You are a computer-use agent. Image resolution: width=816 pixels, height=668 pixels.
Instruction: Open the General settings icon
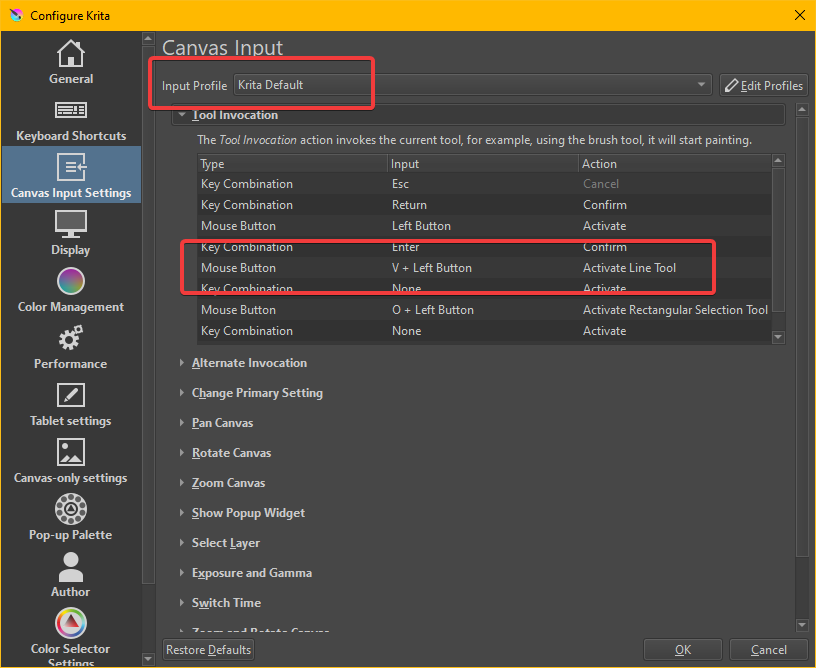71,54
